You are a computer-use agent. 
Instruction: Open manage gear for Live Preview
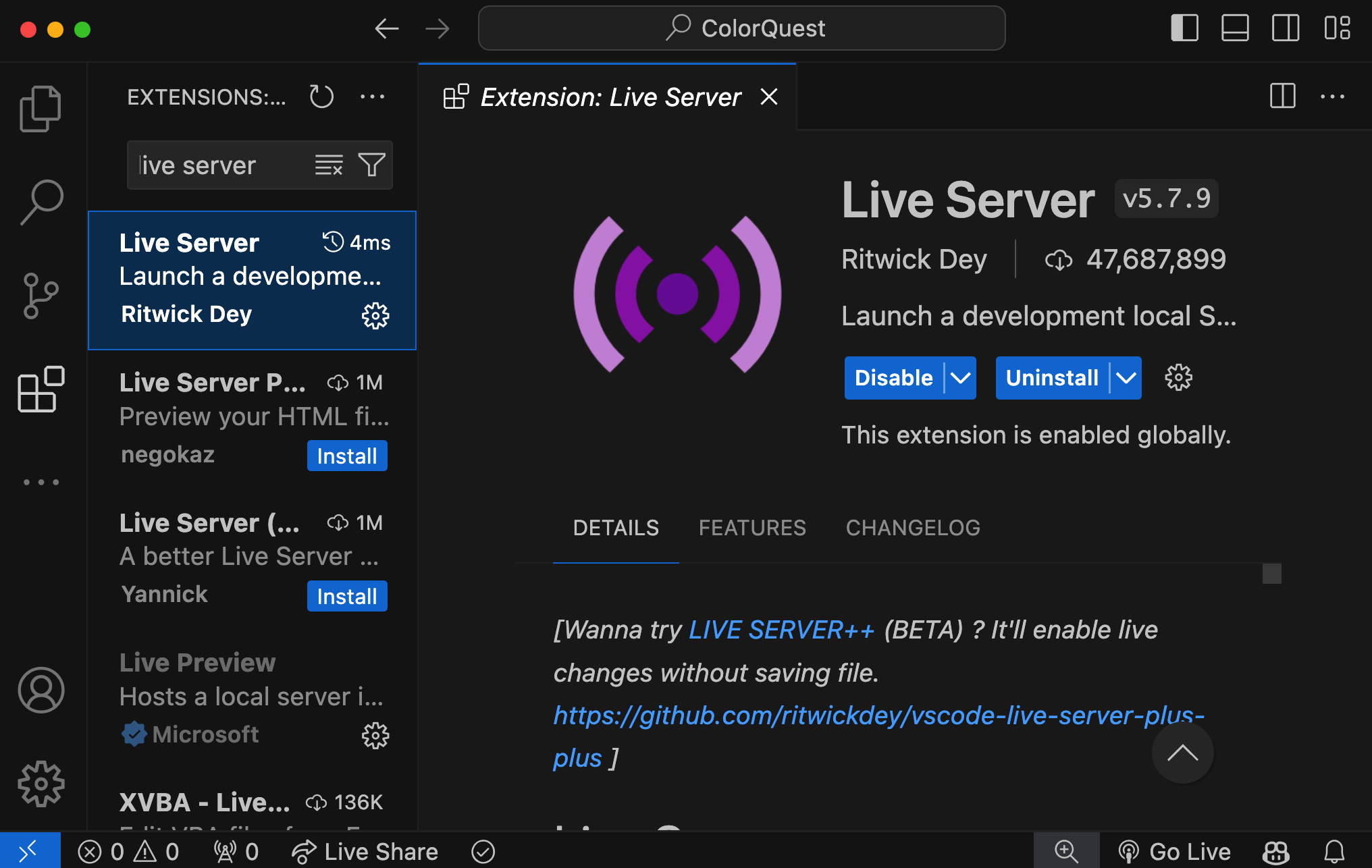375,735
